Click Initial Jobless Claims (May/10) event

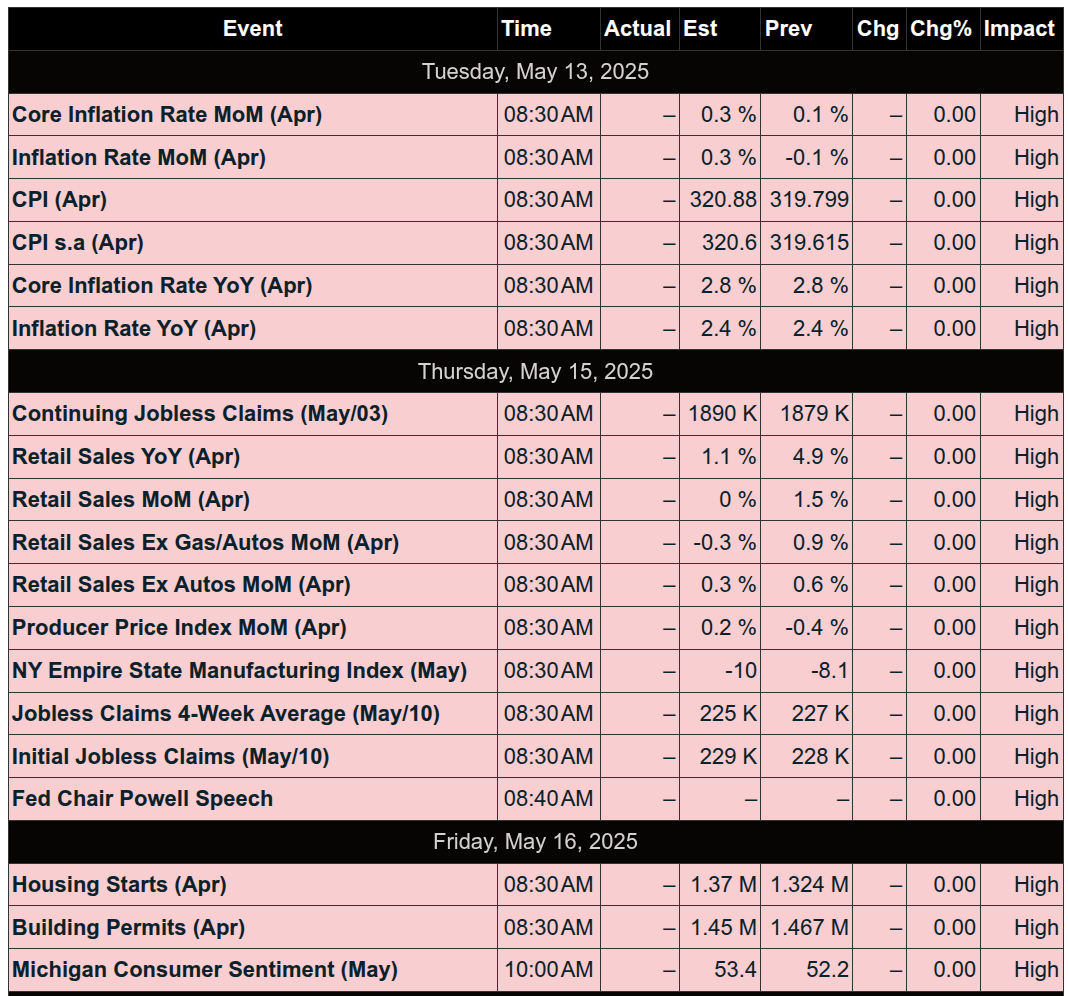tap(171, 756)
